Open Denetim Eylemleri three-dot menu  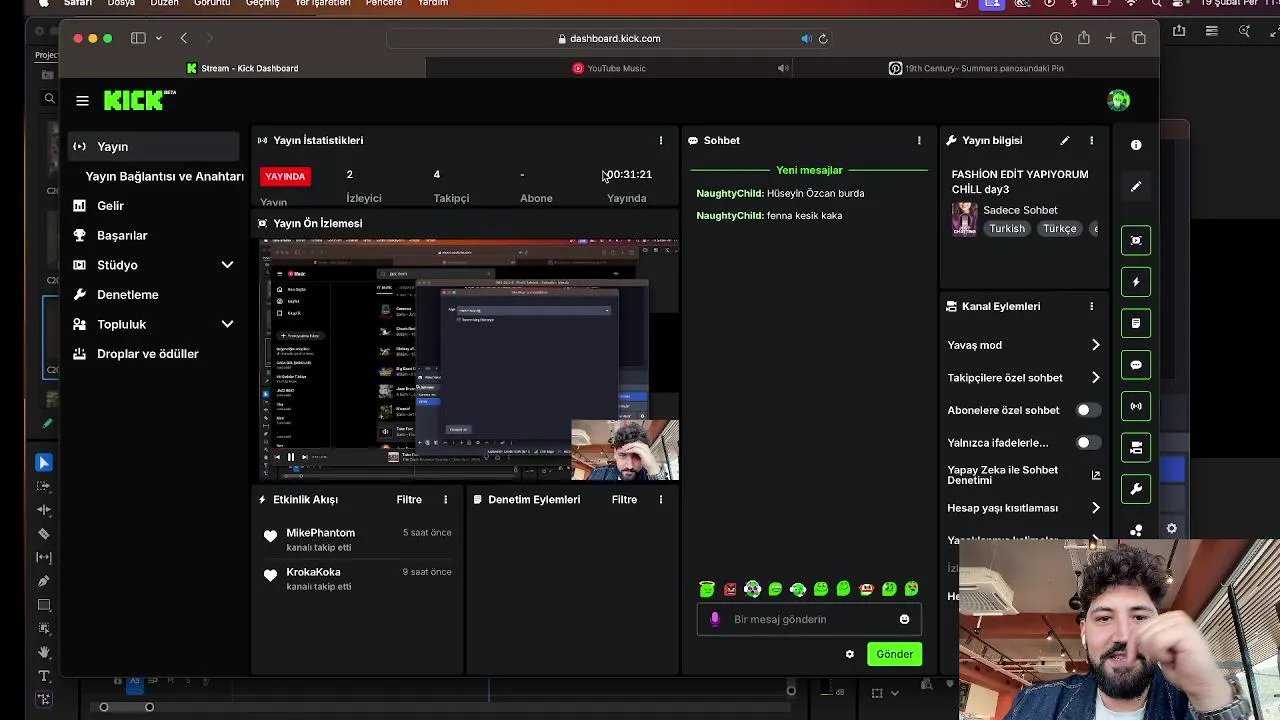(x=660, y=500)
